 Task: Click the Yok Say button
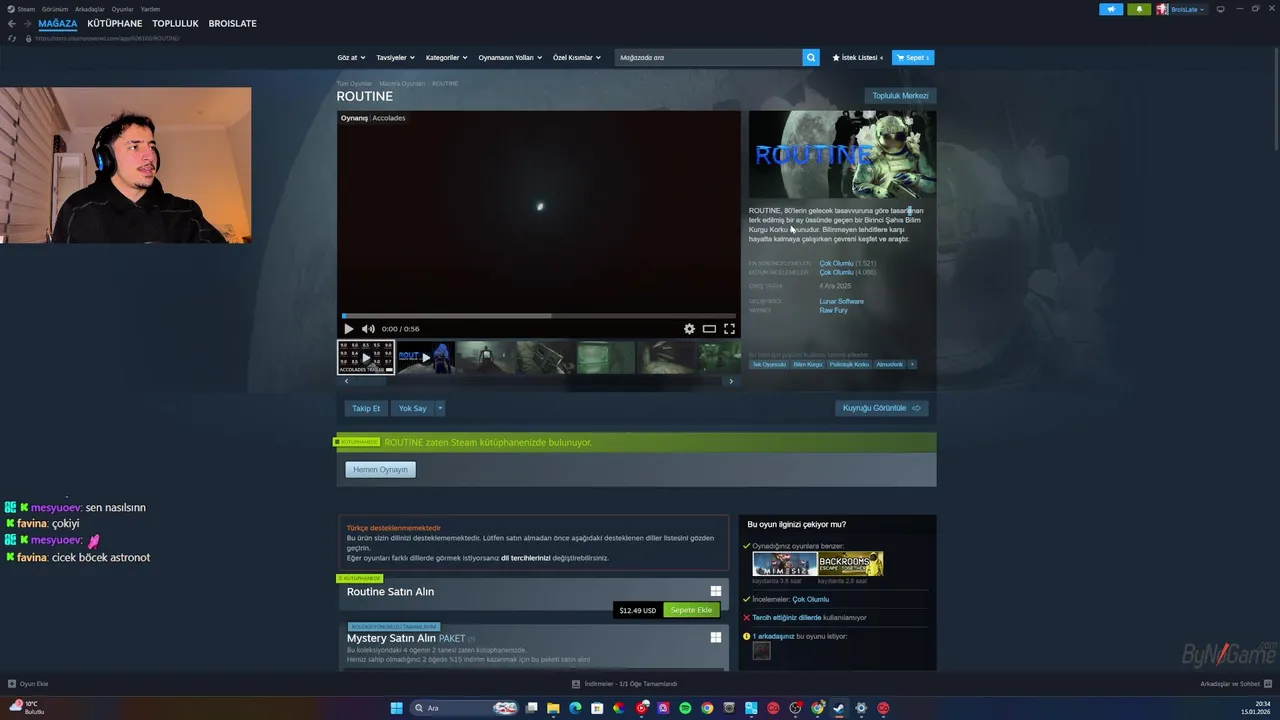coord(412,408)
